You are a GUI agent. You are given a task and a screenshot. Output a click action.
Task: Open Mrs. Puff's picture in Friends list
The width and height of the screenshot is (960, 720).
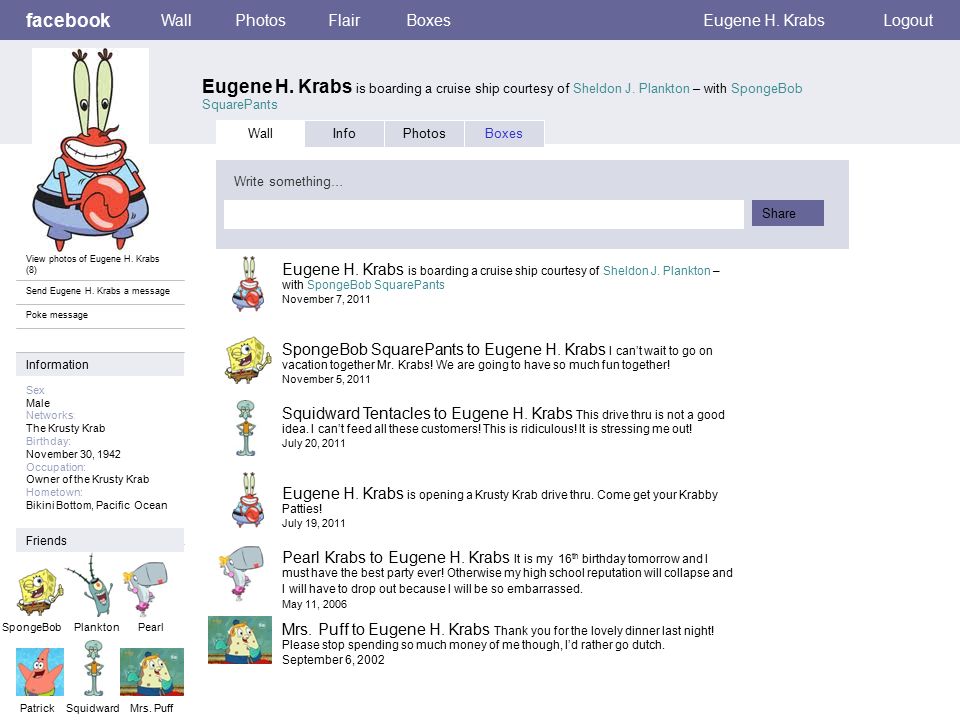[152, 672]
